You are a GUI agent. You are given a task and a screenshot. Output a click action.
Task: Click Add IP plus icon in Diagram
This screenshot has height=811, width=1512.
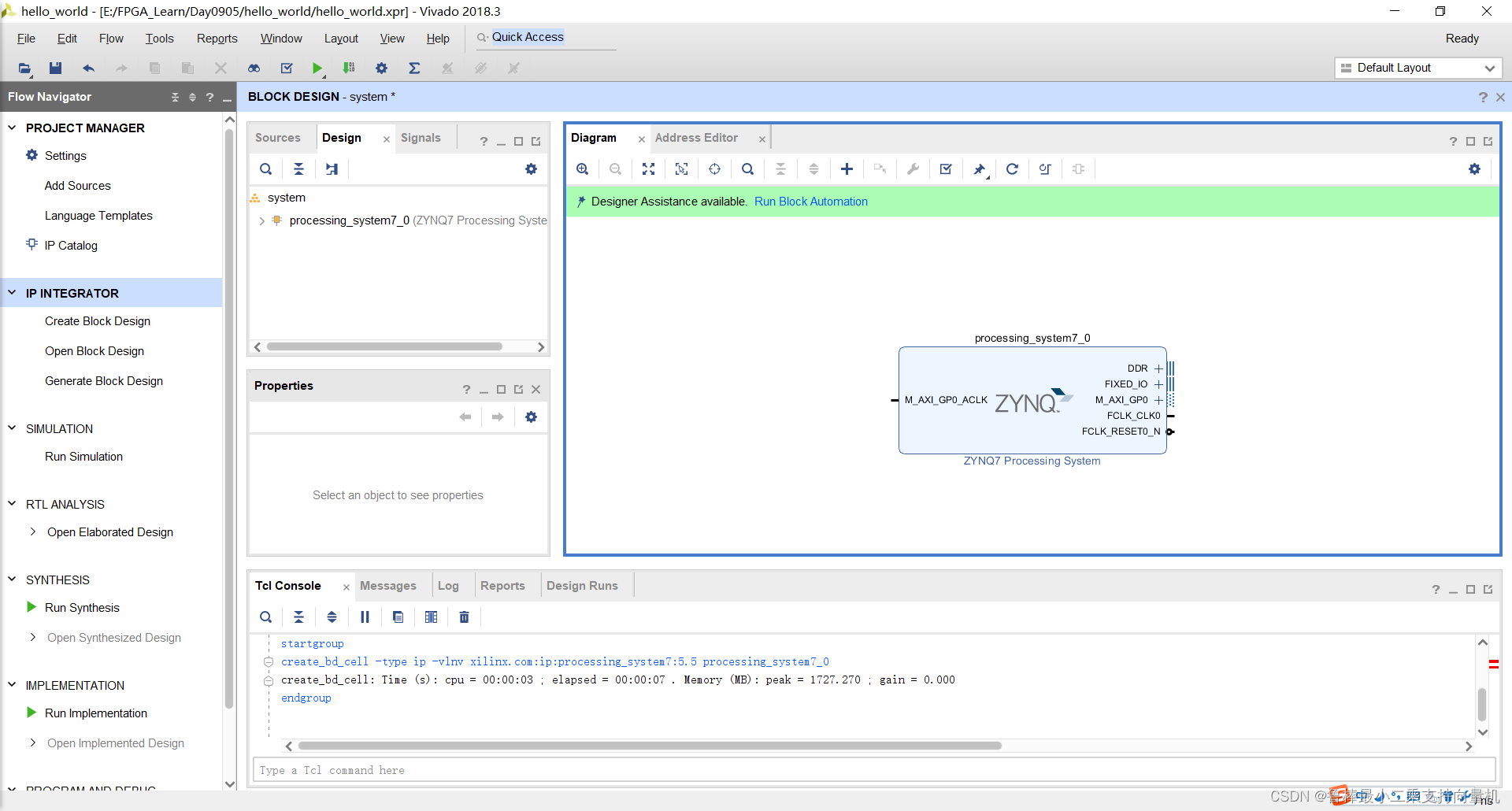(x=847, y=169)
